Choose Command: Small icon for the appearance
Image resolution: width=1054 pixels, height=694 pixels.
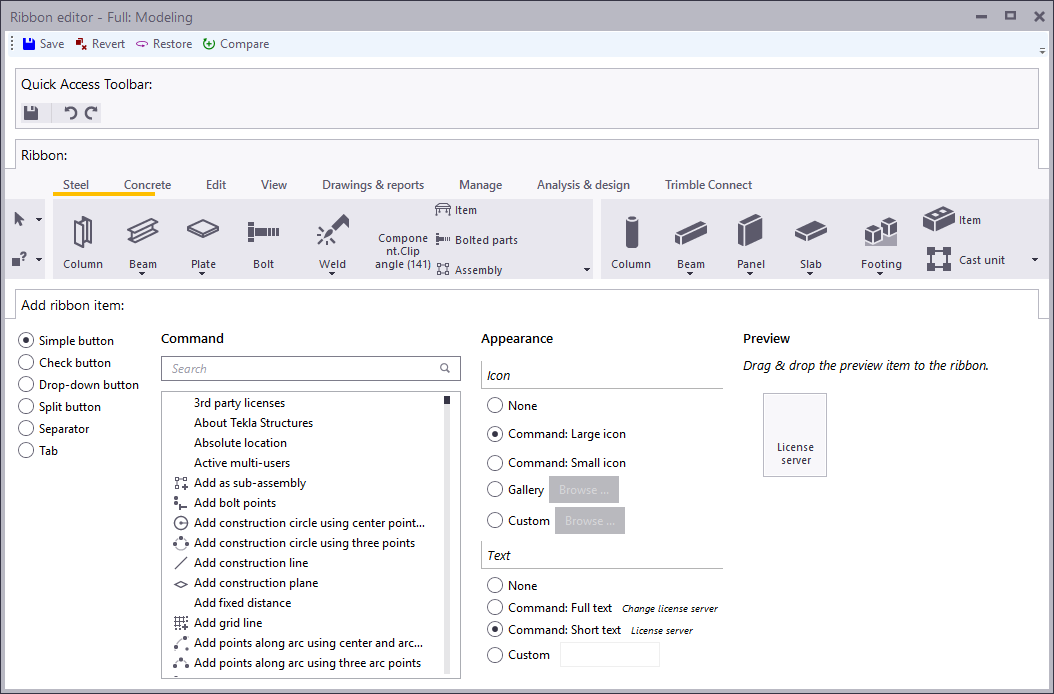pyautogui.click(x=495, y=462)
